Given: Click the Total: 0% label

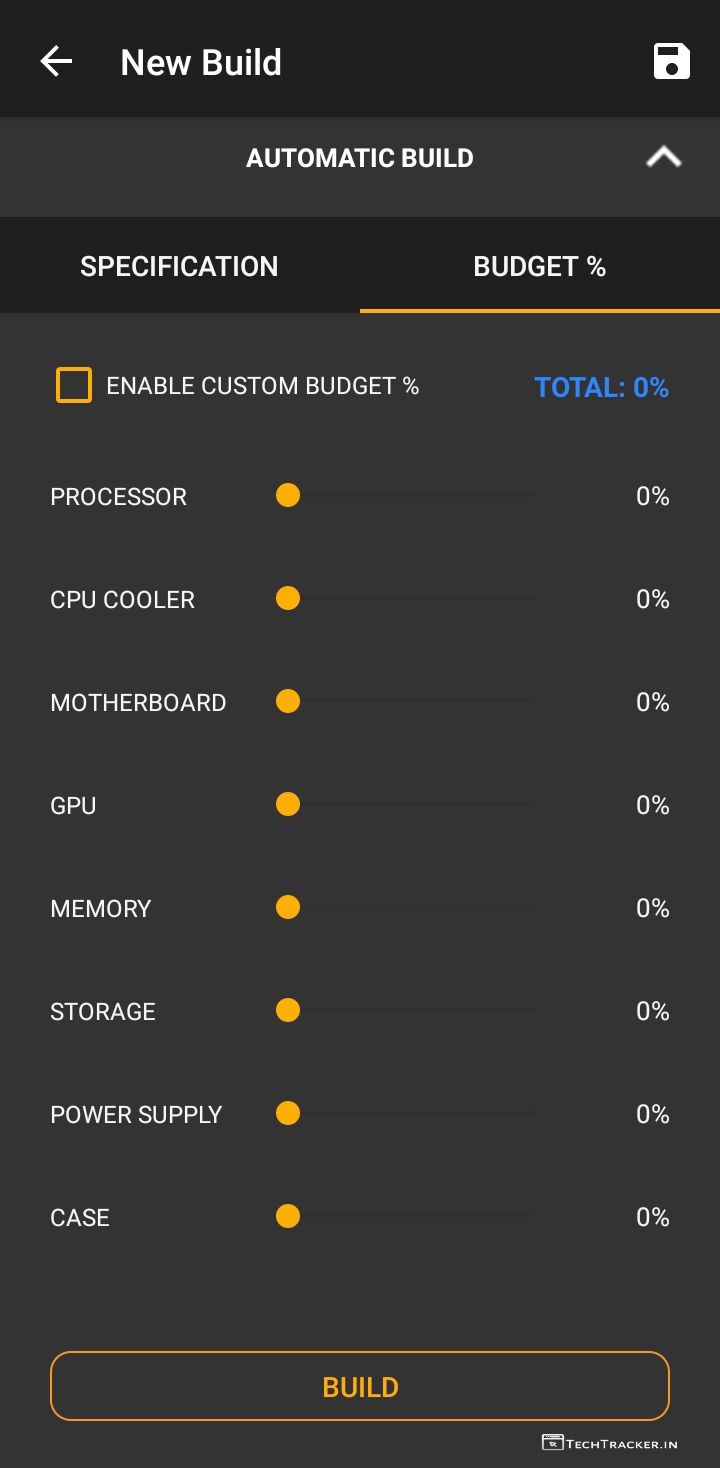Looking at the screenshot, I should (601, 387).
